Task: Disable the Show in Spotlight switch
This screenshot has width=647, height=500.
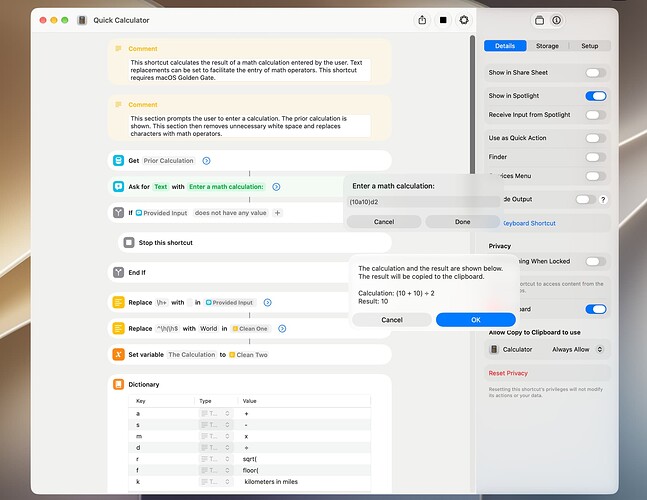Action: click(595, 96)
